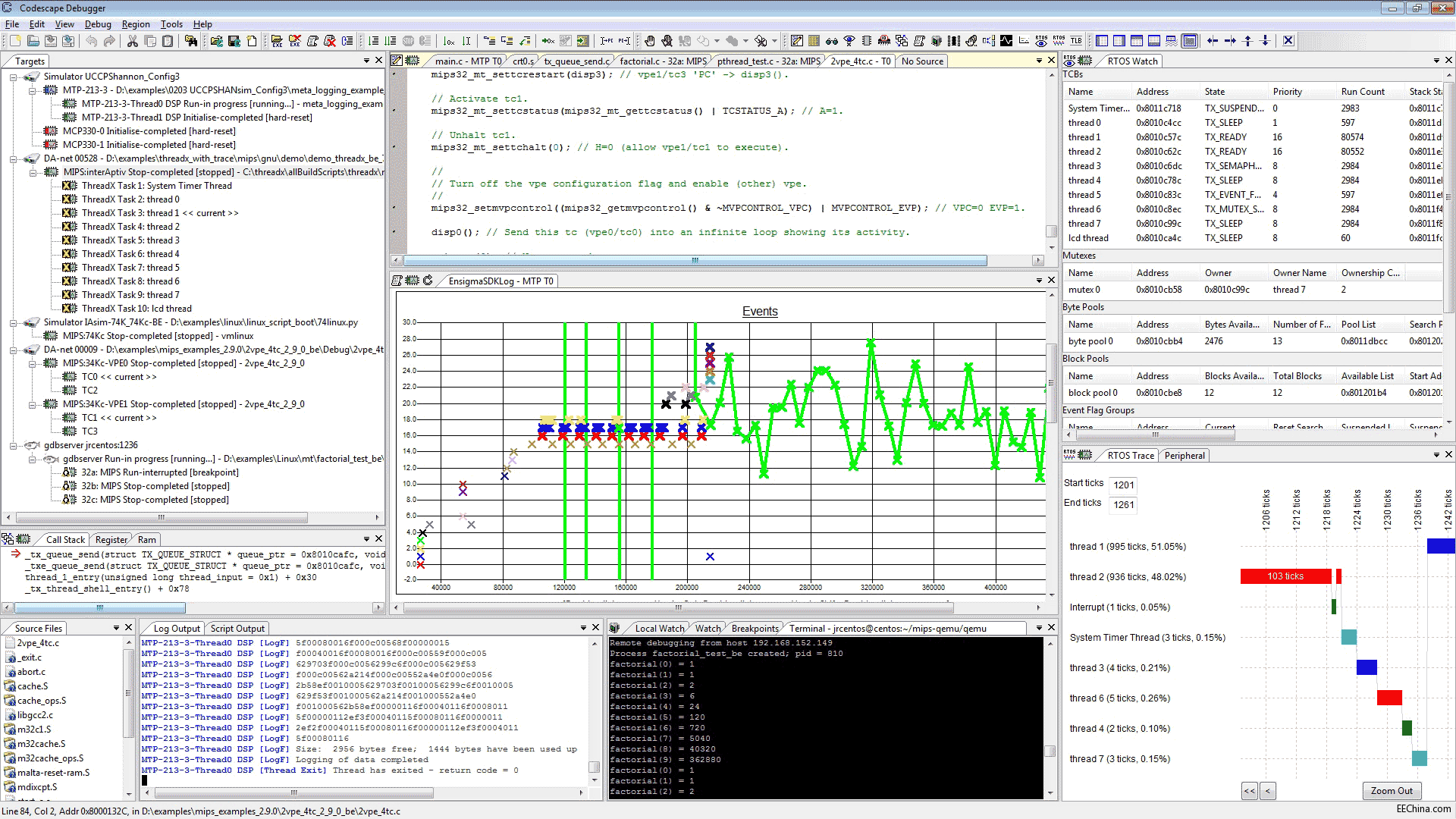
Task: Open a file using the Open toolbar icon
Action: 34,41
